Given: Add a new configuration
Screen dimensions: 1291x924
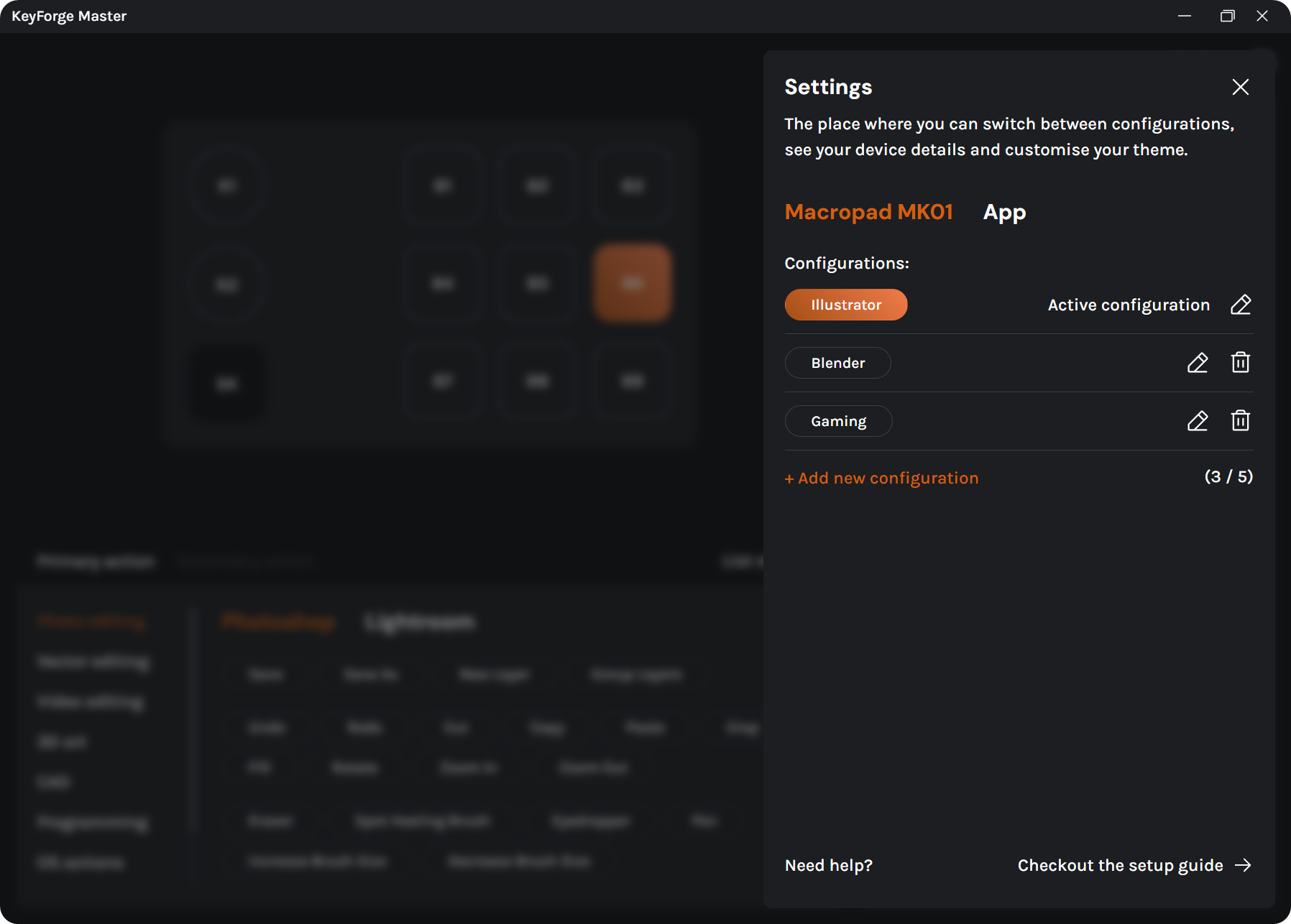Looking at the screenshot, I should click(x=881, y=478).
